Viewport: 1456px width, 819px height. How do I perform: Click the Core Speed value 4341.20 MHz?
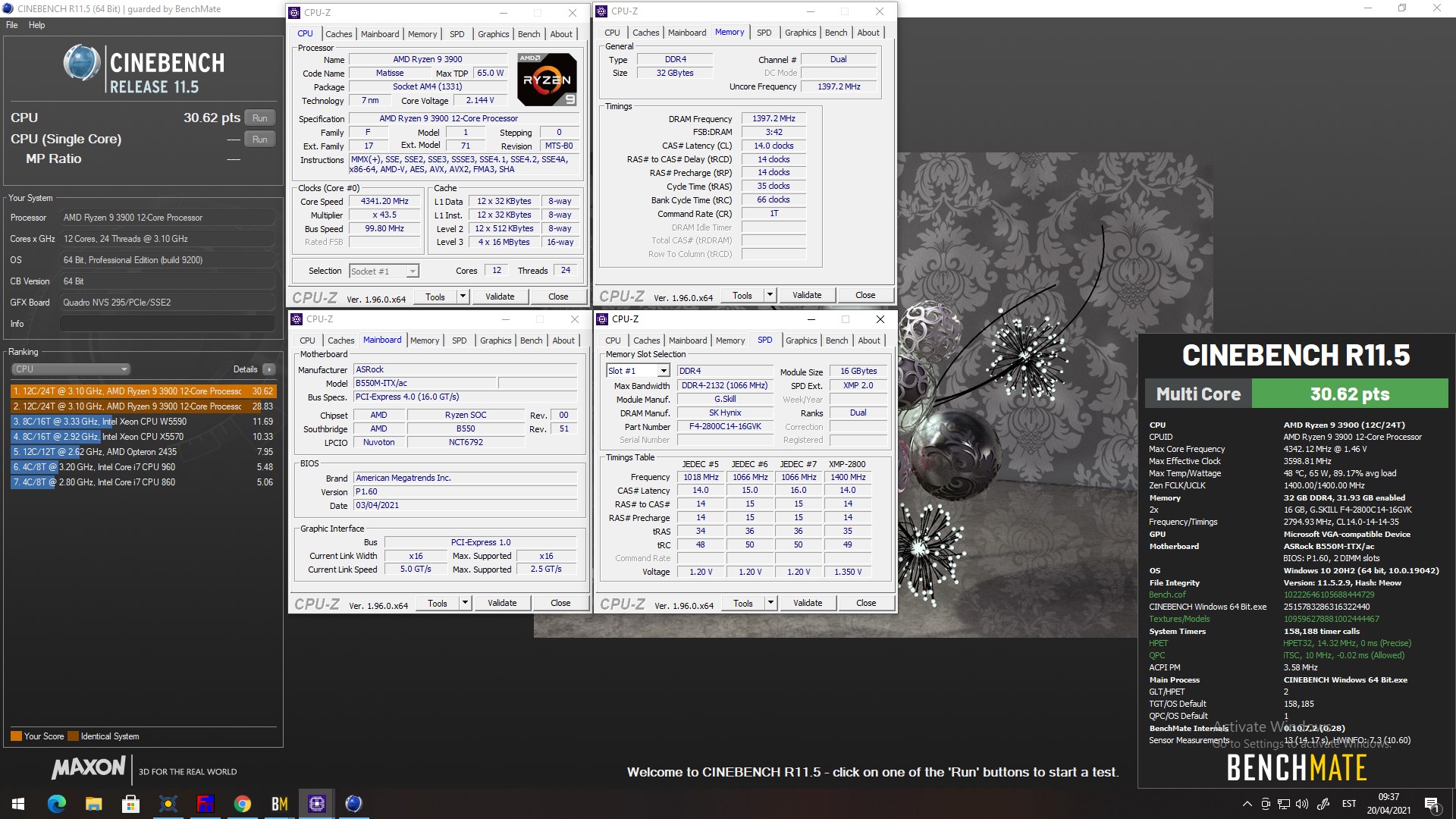[x=384, y=202]
